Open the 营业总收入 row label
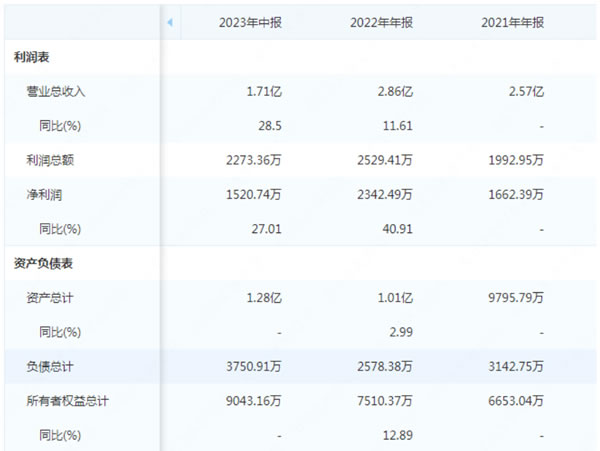This screenshot has height=451, width=600. click(x=56, y=91)
